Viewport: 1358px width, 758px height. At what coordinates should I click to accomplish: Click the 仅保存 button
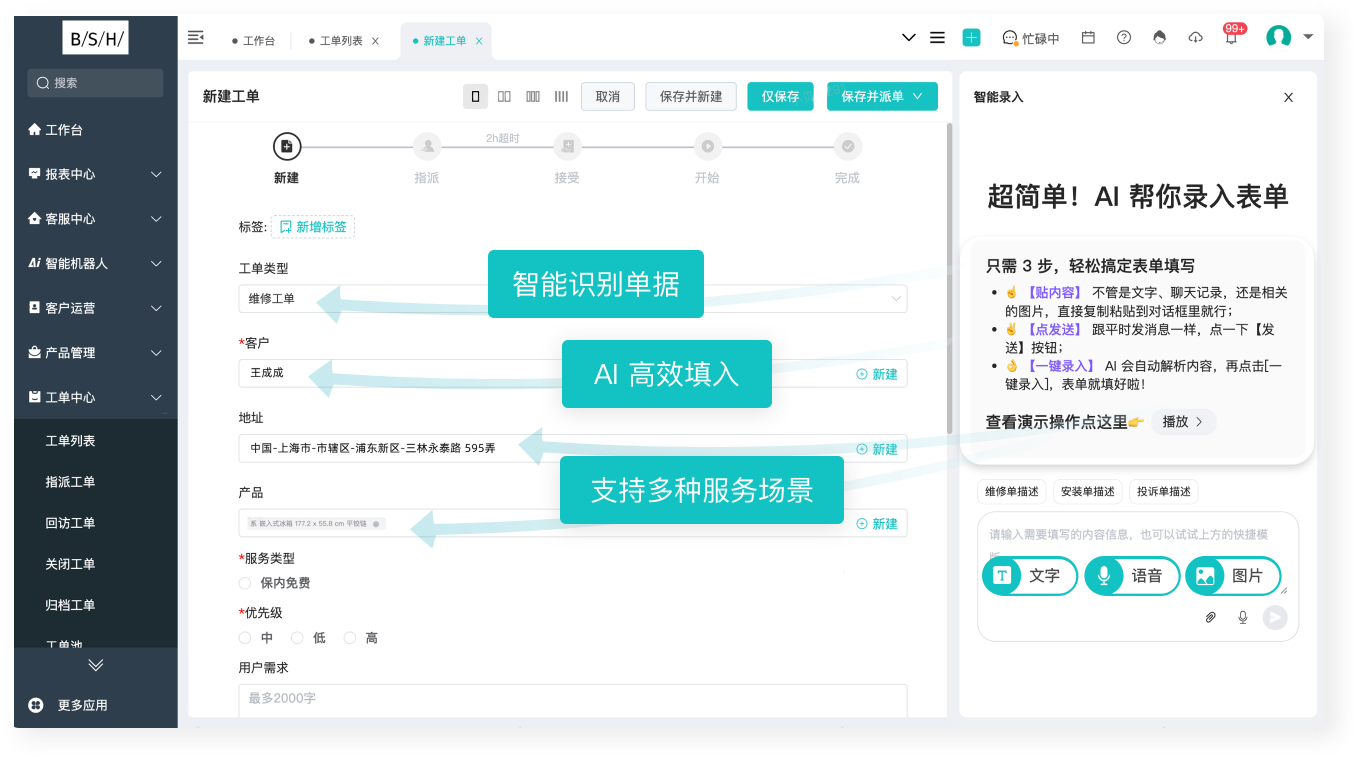(780, 97)
